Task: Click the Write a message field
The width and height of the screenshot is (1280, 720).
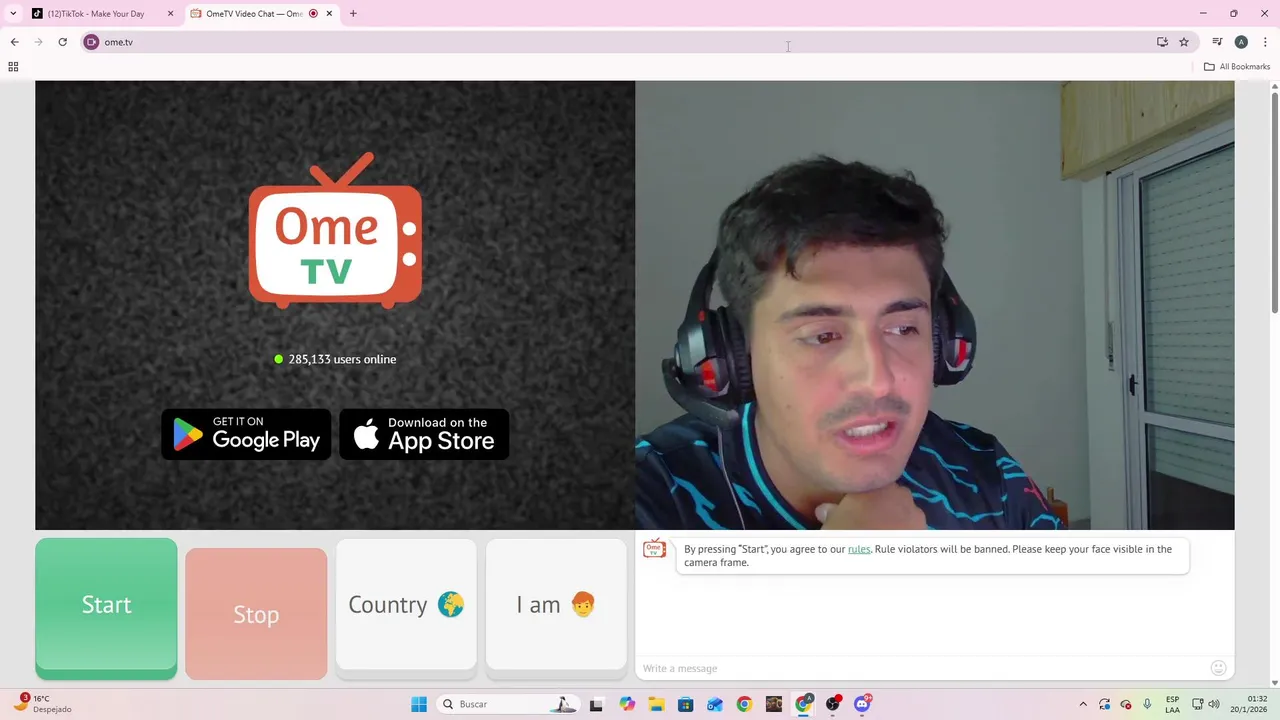Action: pyautogui.click(x=920, y=668)
